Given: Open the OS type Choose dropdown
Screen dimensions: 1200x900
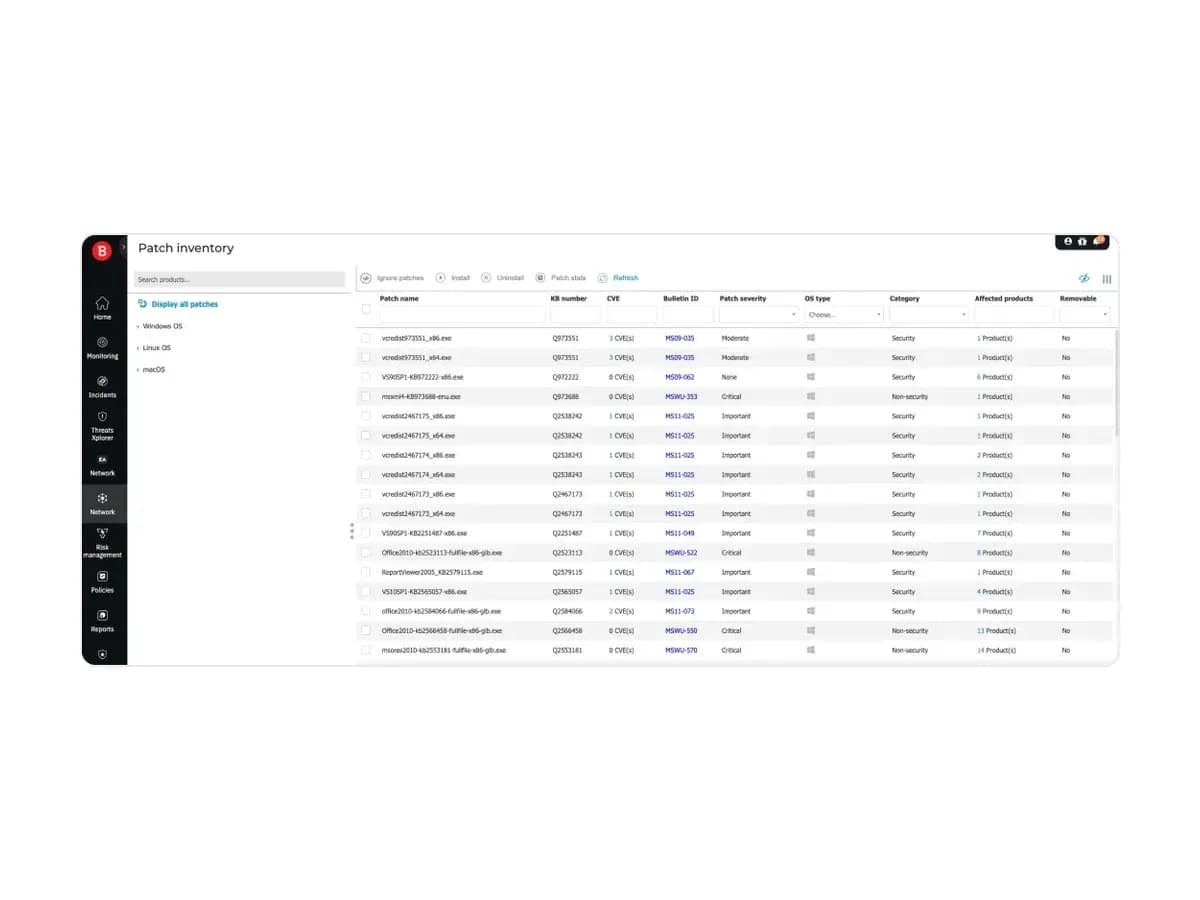Looking at the screenshot, I should (x=844, y=315).
